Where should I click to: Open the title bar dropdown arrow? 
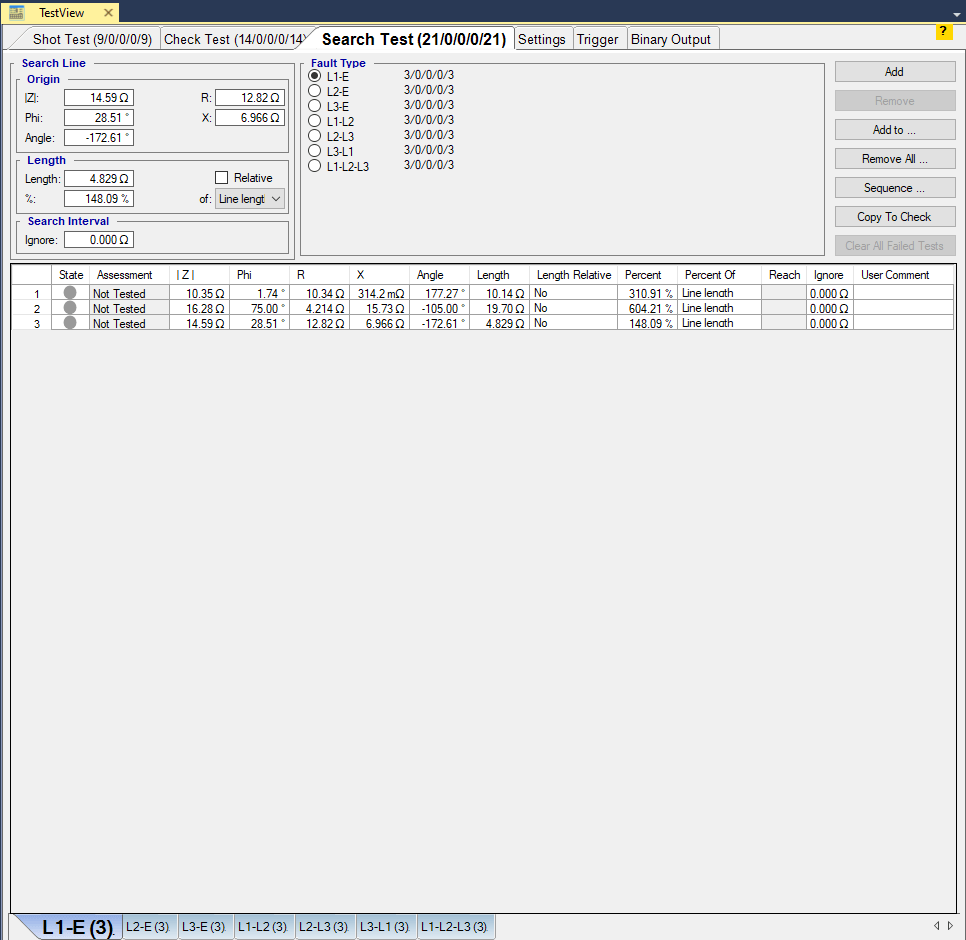(x=956, y=14)
